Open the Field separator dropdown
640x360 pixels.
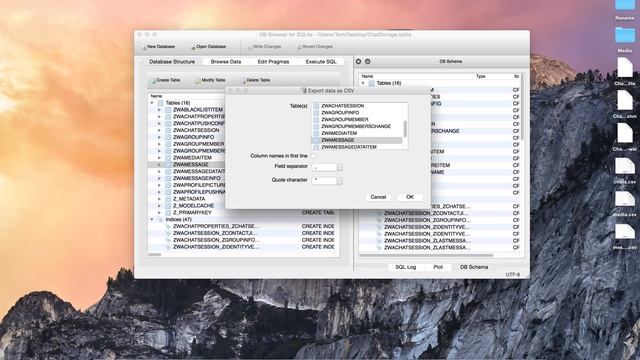(x=340, y=167)
